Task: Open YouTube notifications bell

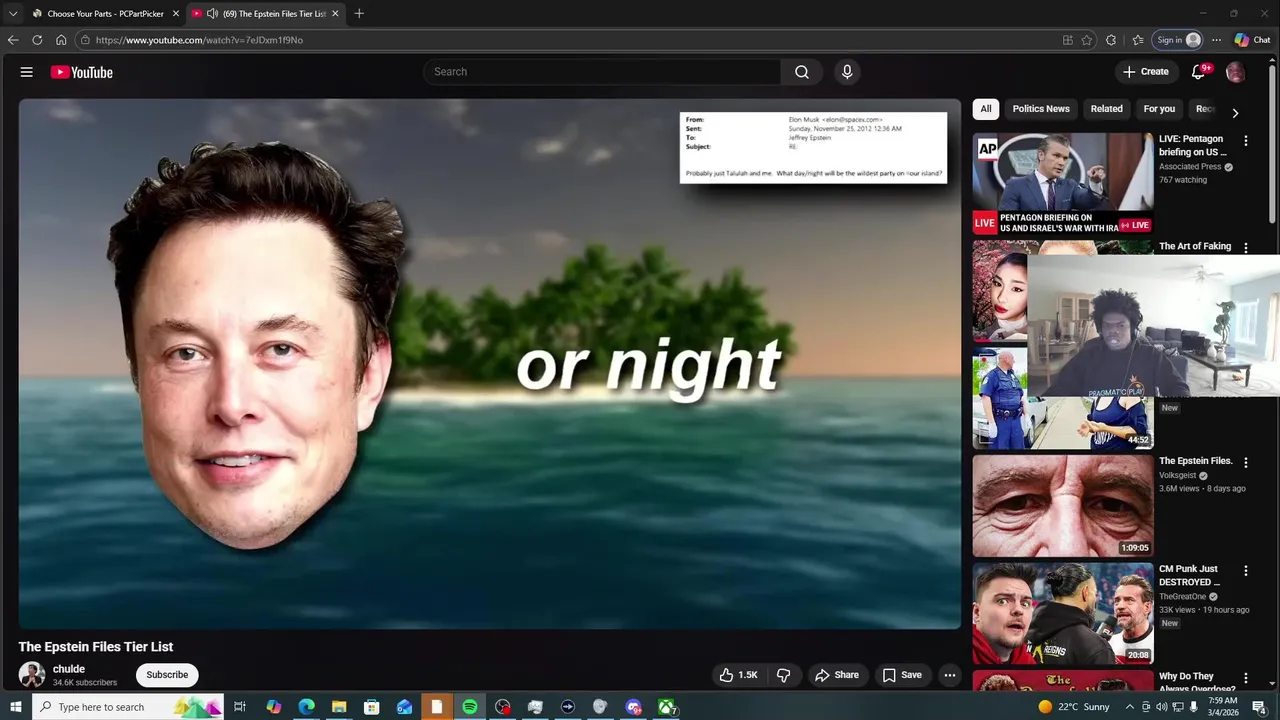Action: pos(1198,72)
